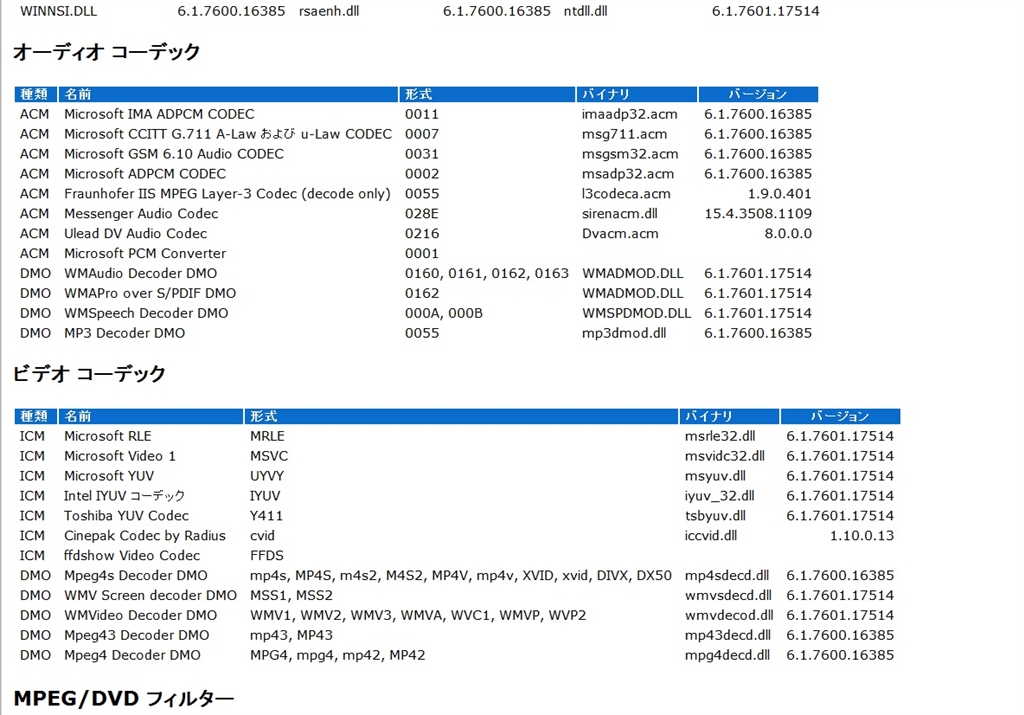Screen dimensions: 1024x715
Task: Click the オーディオ コーデック section heading
Action: [106, 52]
